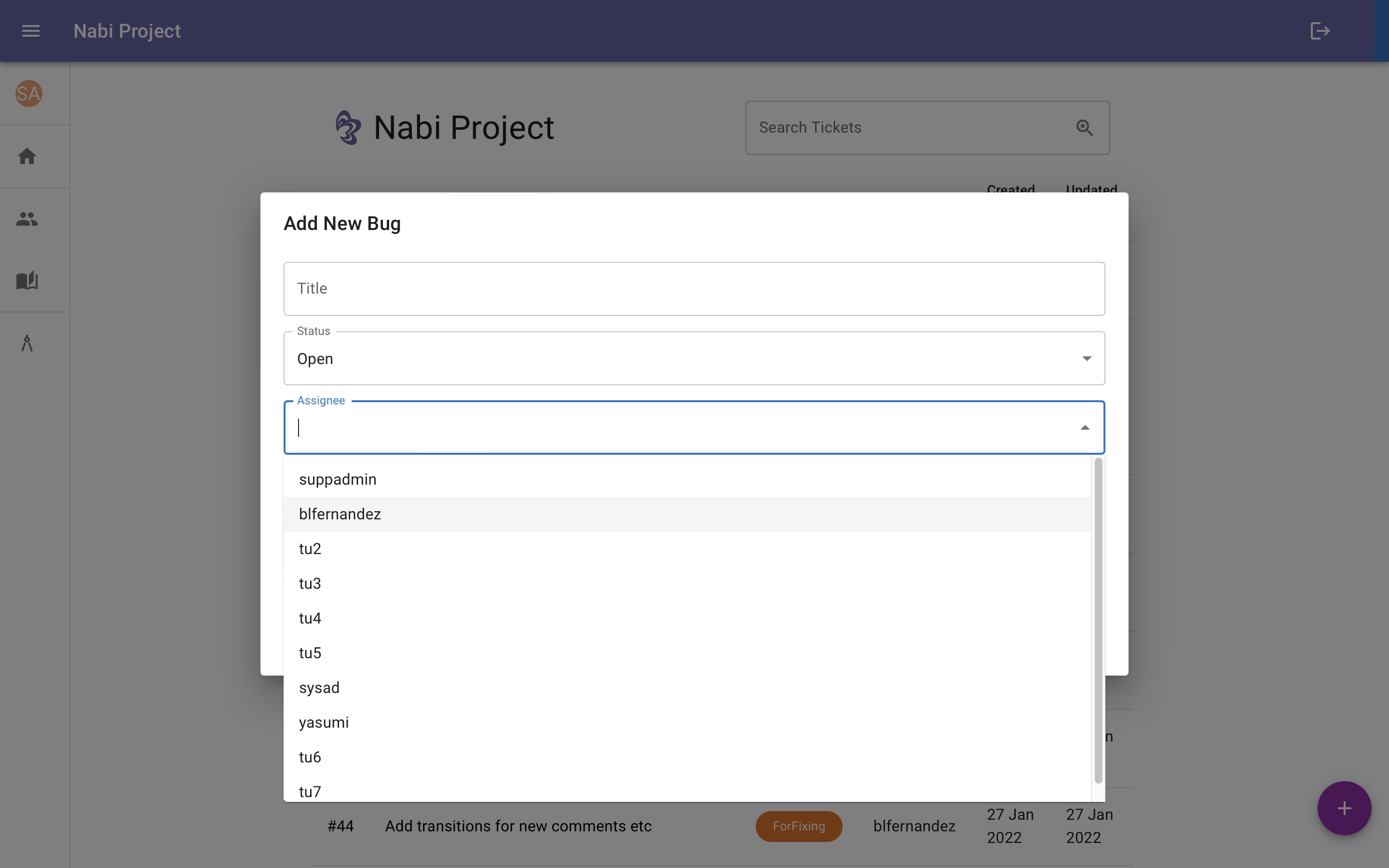Click the ForFixing status chip
The height and width of the screenshot is (868, 1389).
pyautogui.click(x=798, y=826)
